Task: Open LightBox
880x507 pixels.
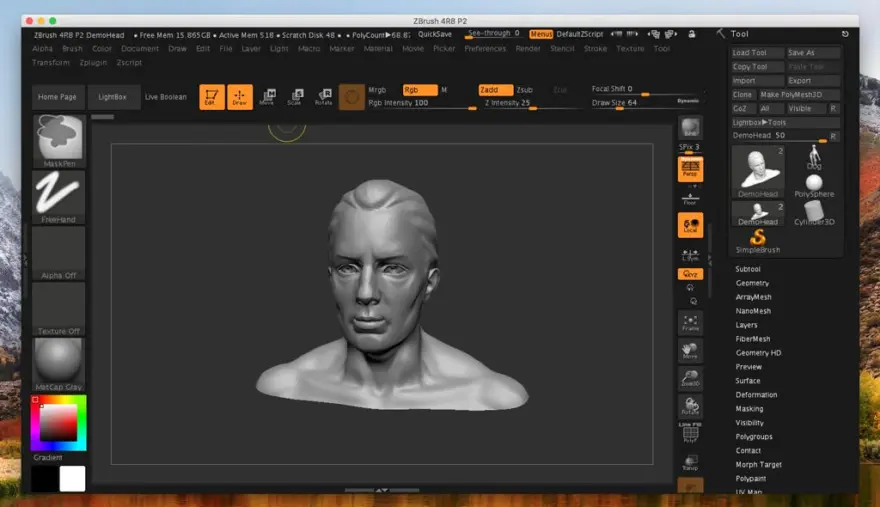Action: (112, 97)
